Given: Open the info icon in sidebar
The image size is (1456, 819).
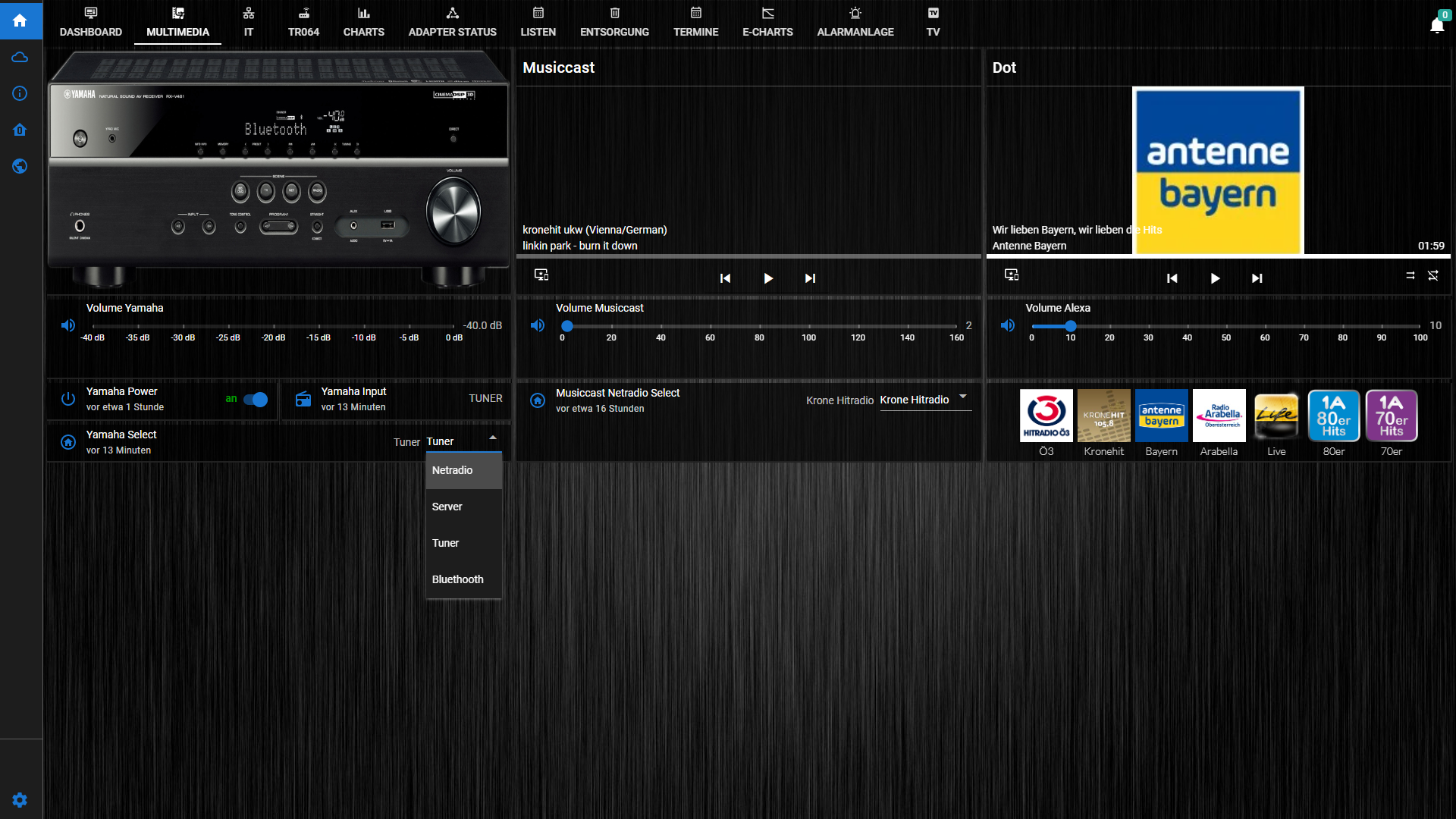Looking at the screenshot, I should [x=20, y=93].
